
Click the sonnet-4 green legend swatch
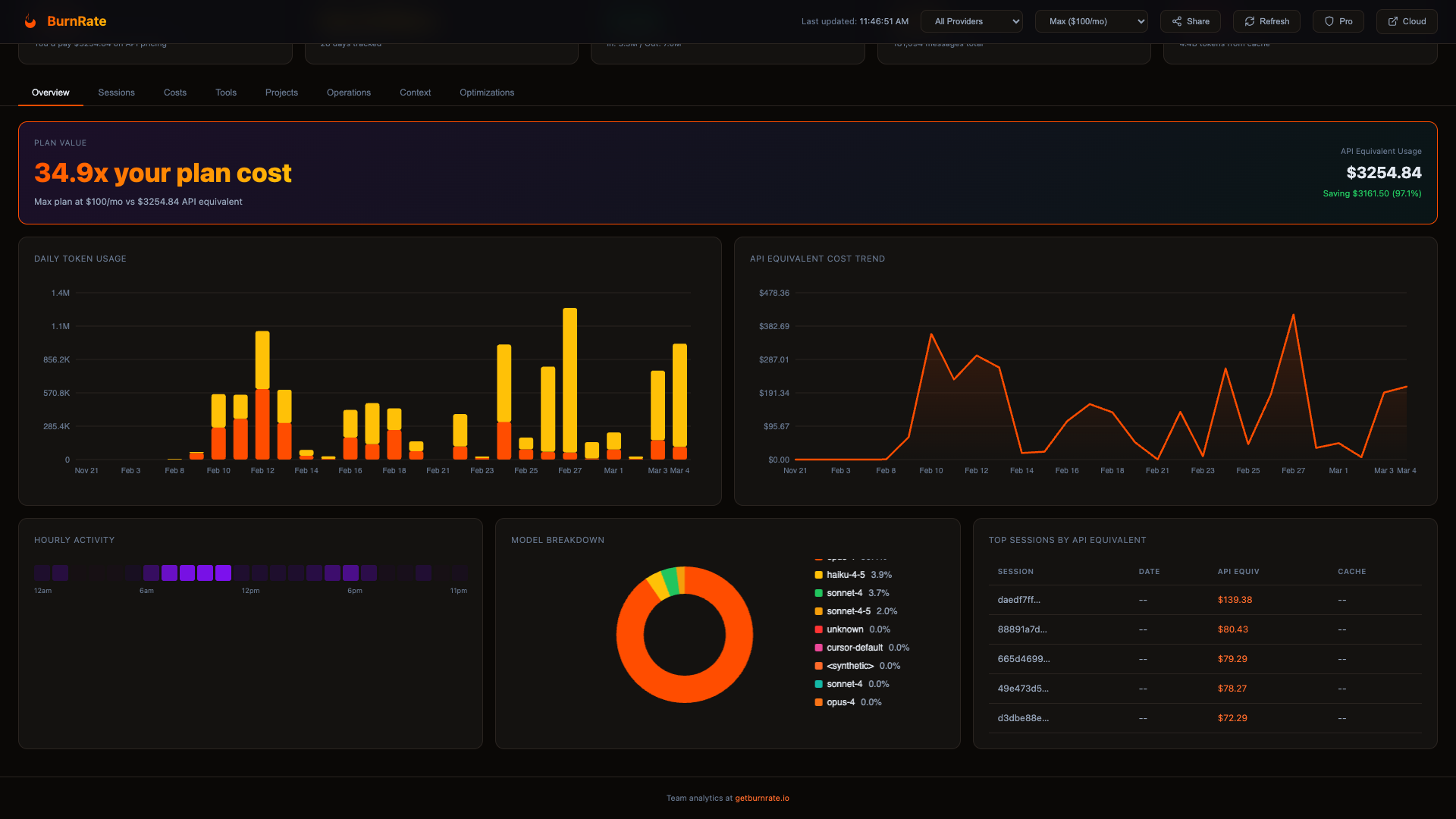tap(819, 593)
